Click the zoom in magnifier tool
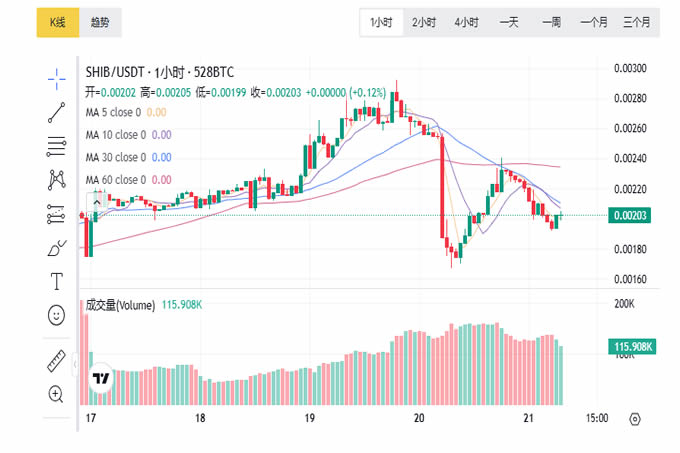The image size is (680, 453). point(56,394)
